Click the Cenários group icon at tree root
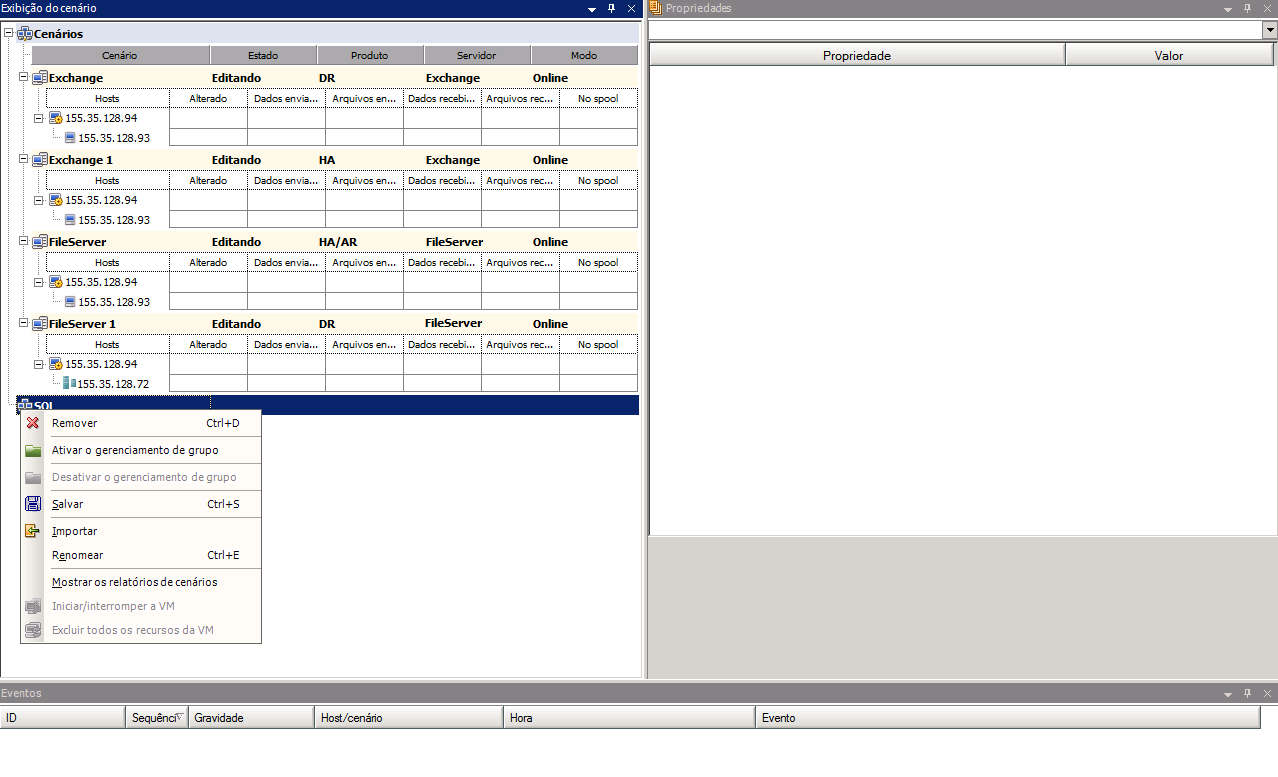This screenshot has width=1278, height=777. tap(26, 34)
